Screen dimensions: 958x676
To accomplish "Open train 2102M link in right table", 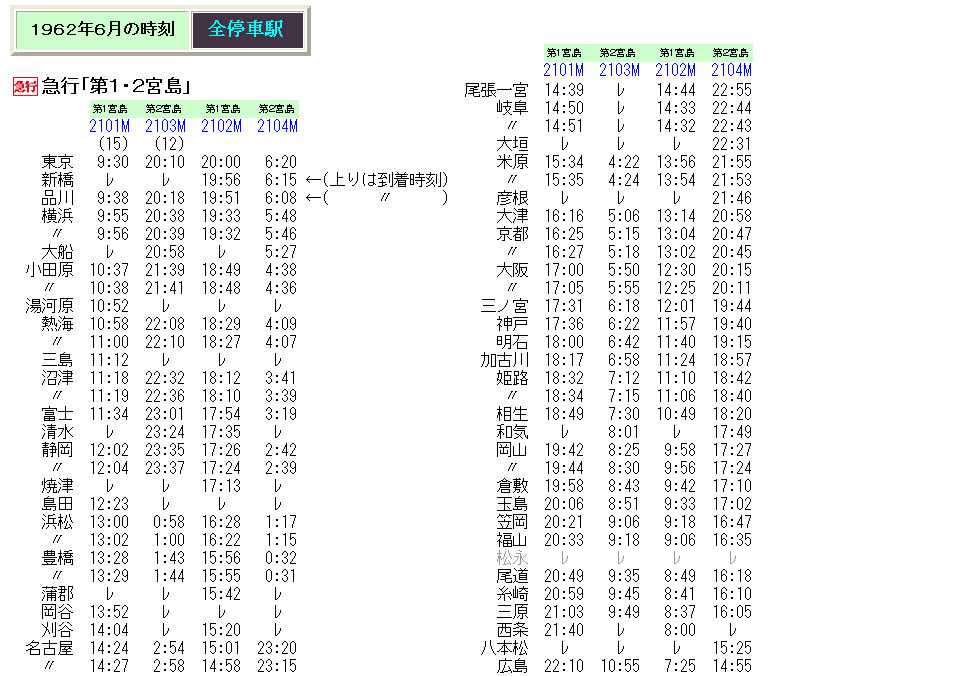I will (675, 70).
